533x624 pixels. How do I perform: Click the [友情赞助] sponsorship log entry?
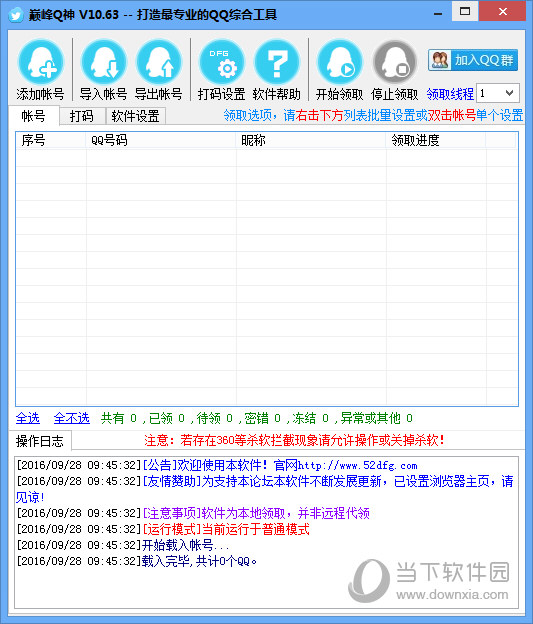click(x=265, y=489)
